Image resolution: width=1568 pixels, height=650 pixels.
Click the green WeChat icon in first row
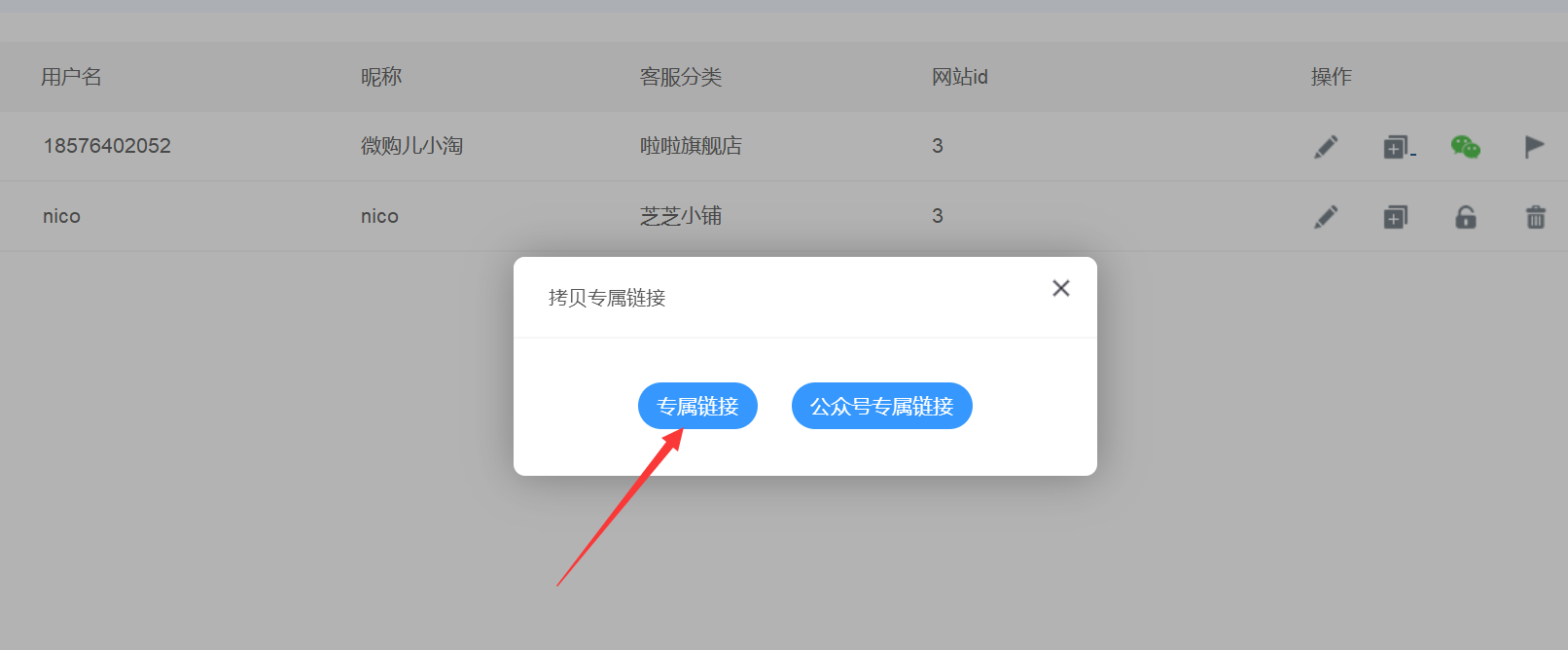coord(1466,146)
